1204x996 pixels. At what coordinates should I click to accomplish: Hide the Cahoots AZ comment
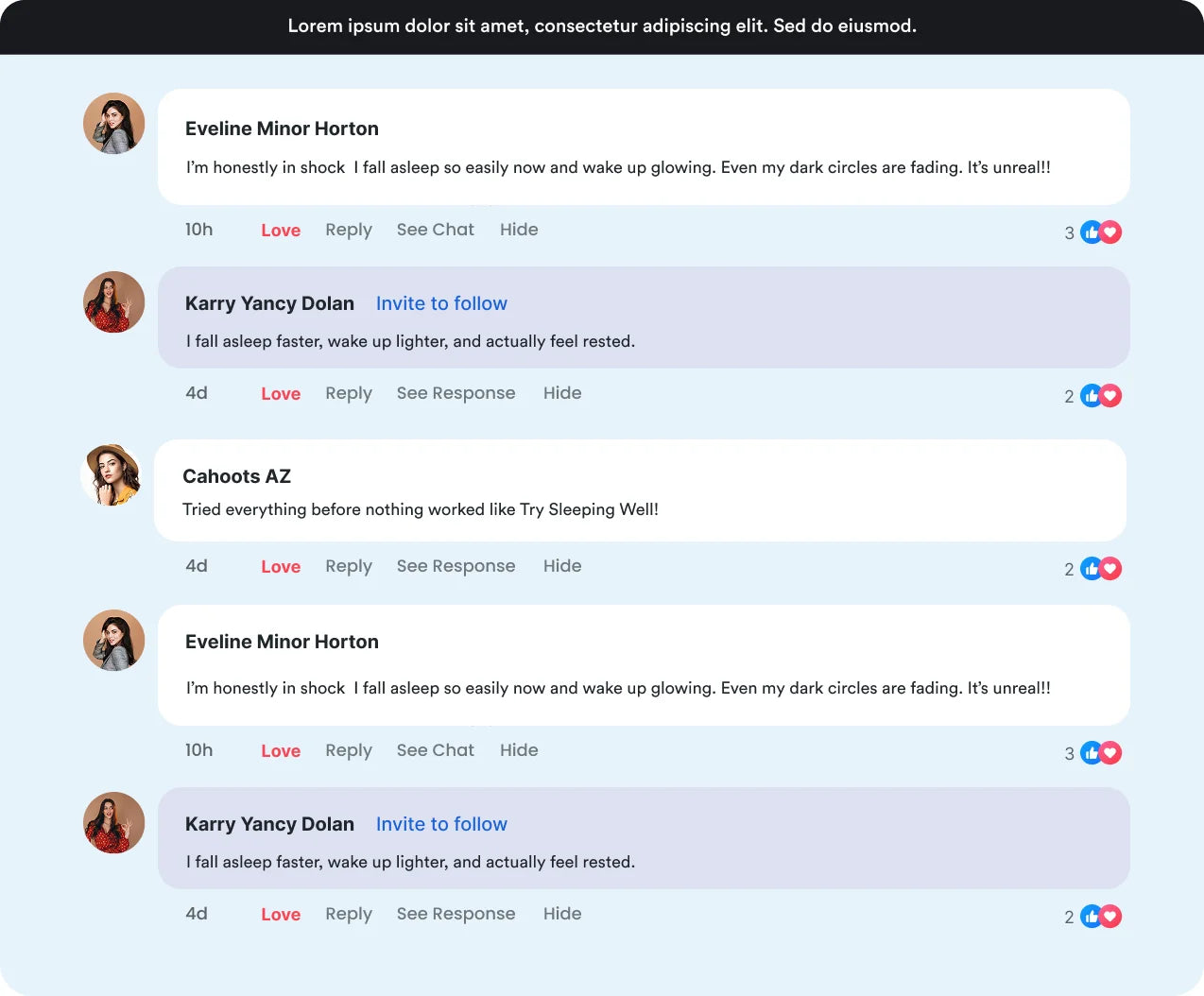pyautogui.click(x=562, y=566)
